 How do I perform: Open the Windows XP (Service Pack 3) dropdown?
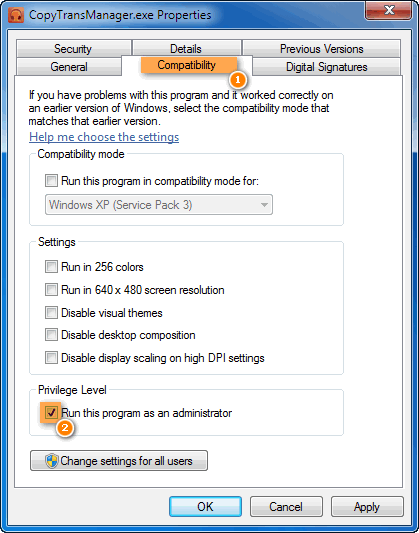click(159, 205)
